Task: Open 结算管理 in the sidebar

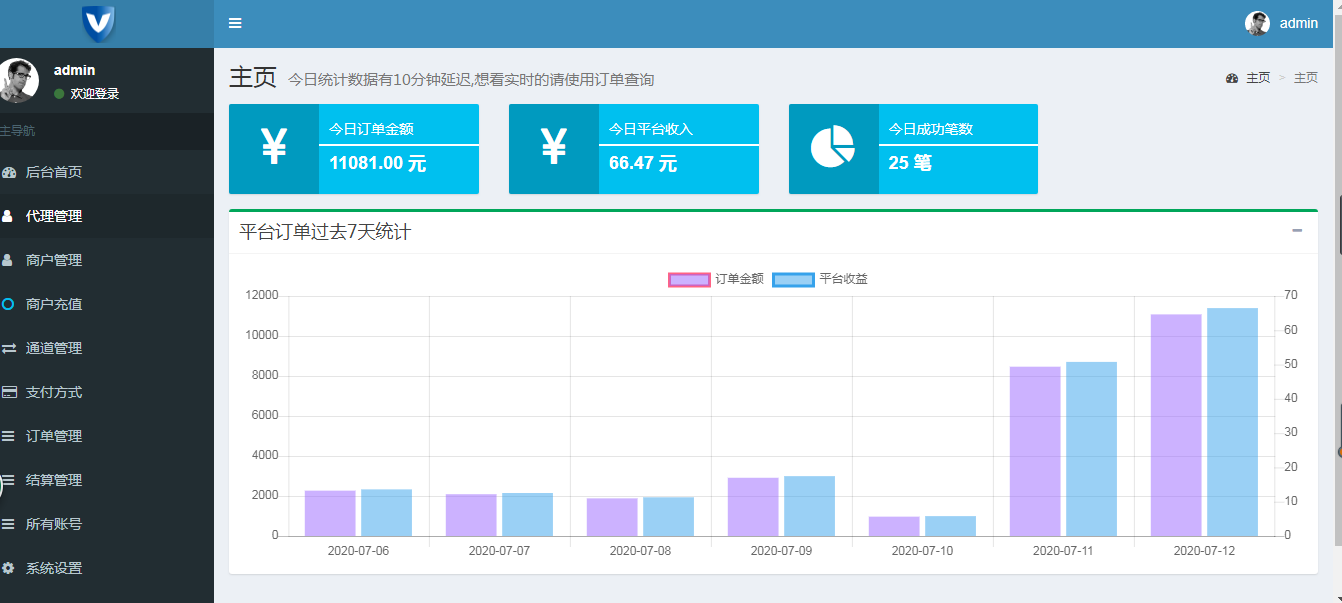Action: (54, 480)
